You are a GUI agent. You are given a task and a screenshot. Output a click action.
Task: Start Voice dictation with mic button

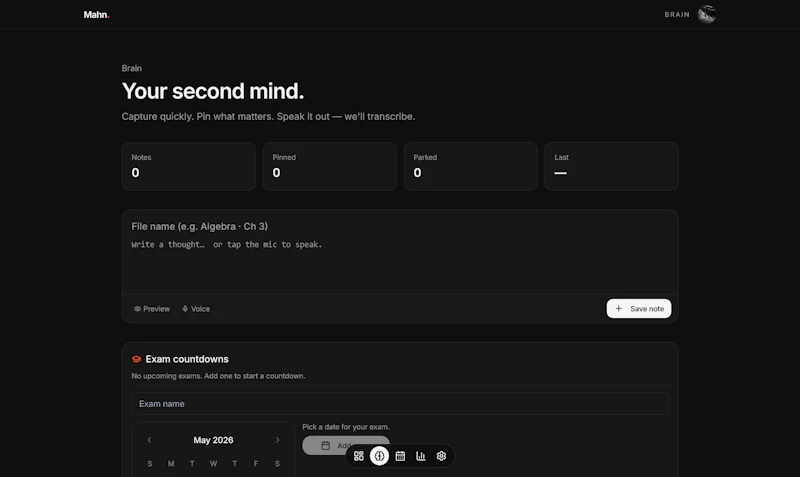pyautogui.click(x=196, y=309)
